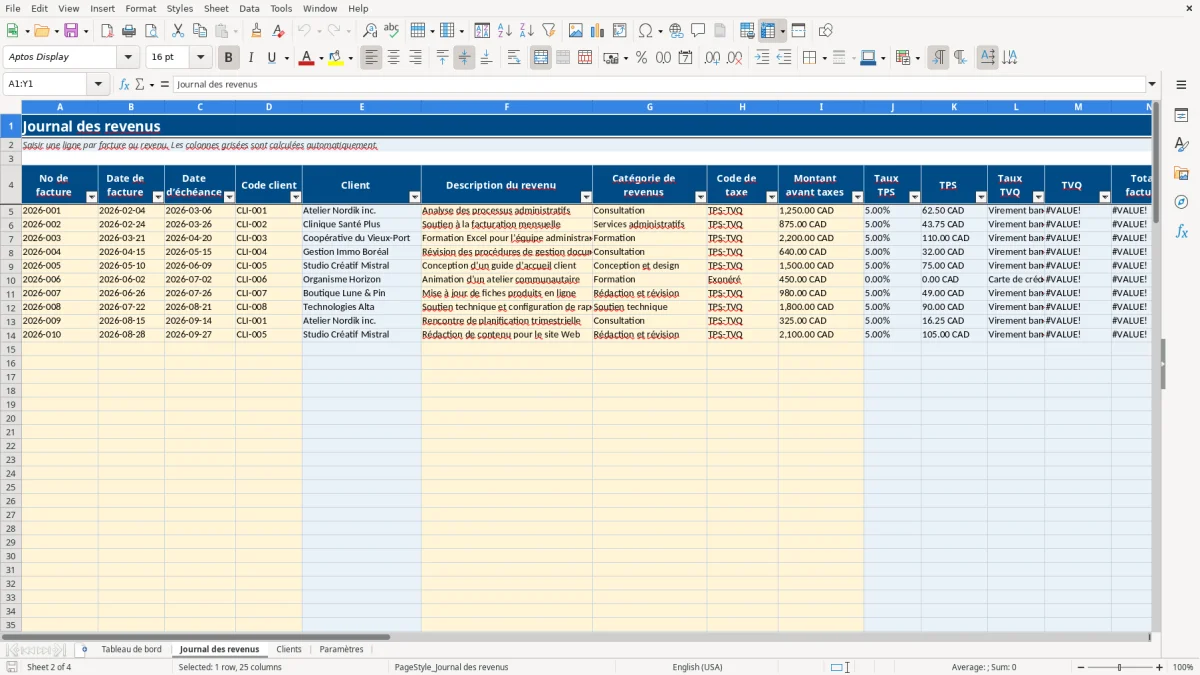Open the Data menu
This screenshot has height=675, width=1200.
coord(249,8)
